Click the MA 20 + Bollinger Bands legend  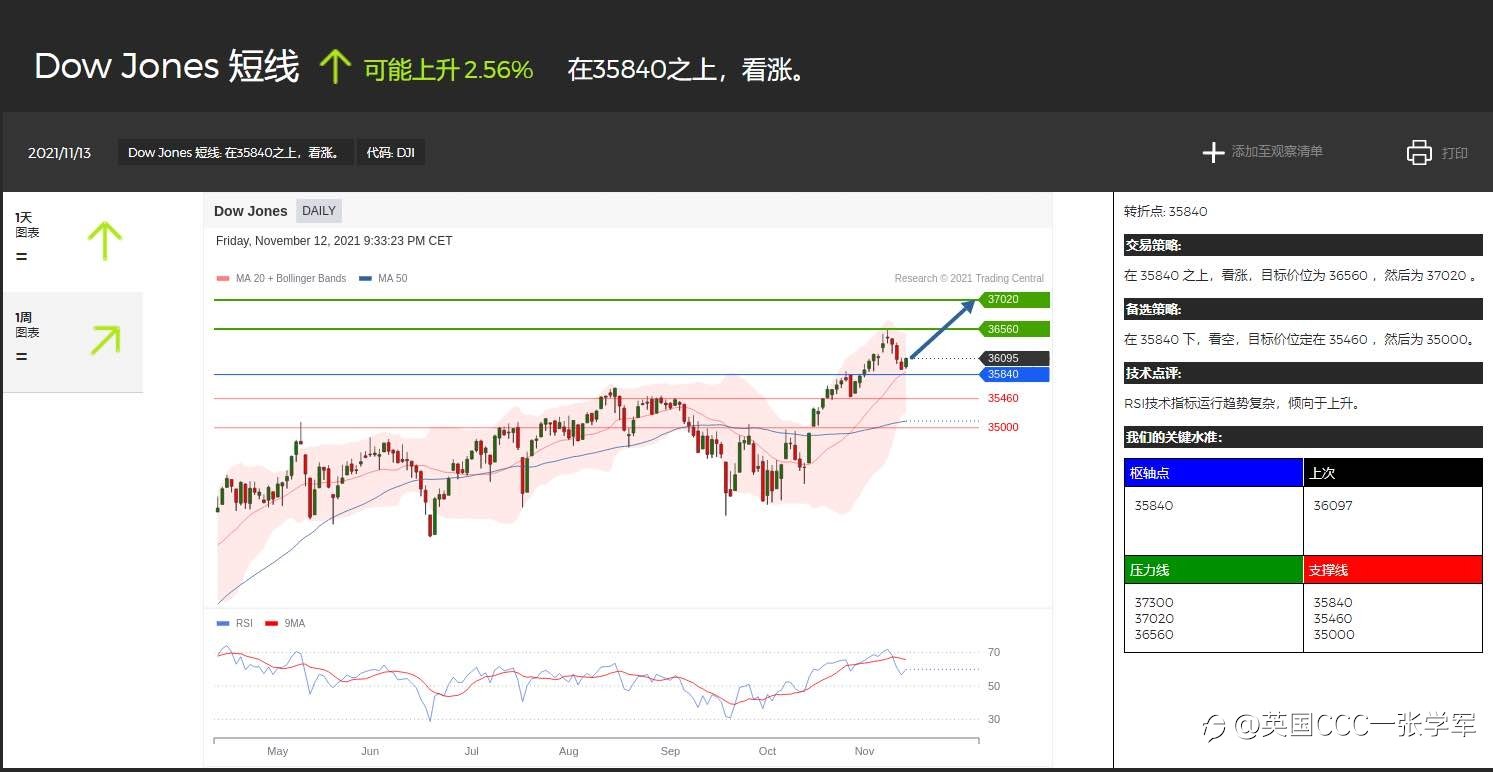[281, 278]
